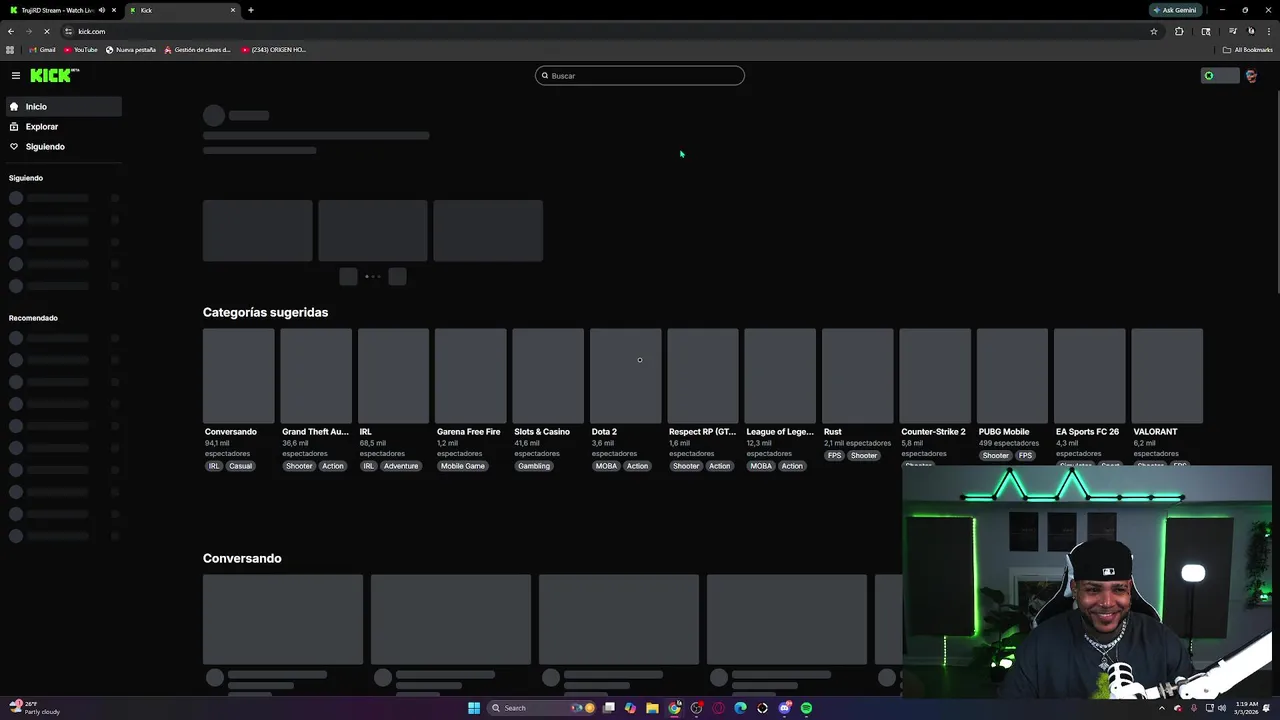Open the Copilot taskbar icon
This screenshot has height=720, width=1280.
pos(630,708)
